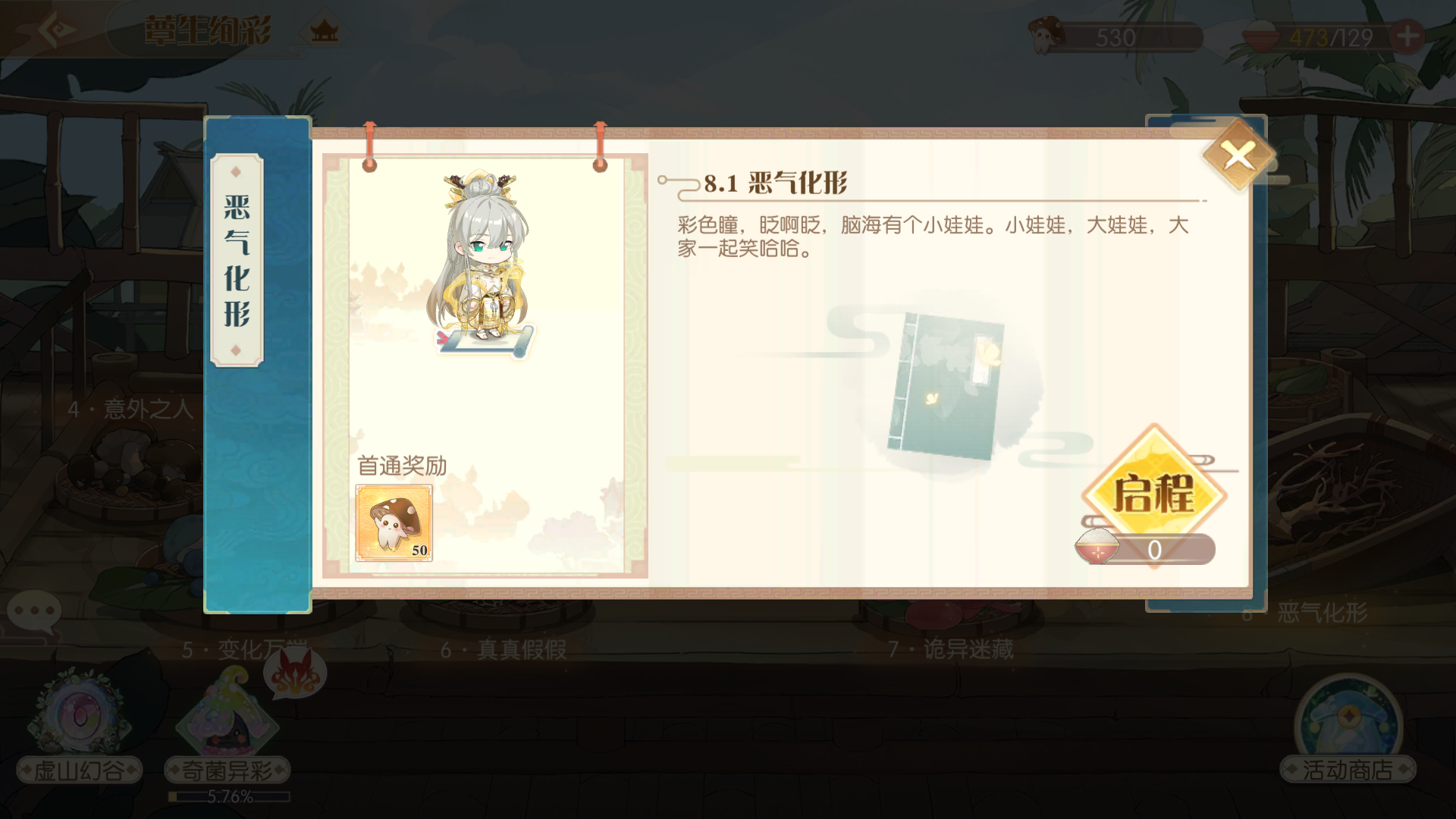The width and height of the screenshot is (1456, 819).
Task: Select chapter 4 意外之人
Action: (130, 409)
